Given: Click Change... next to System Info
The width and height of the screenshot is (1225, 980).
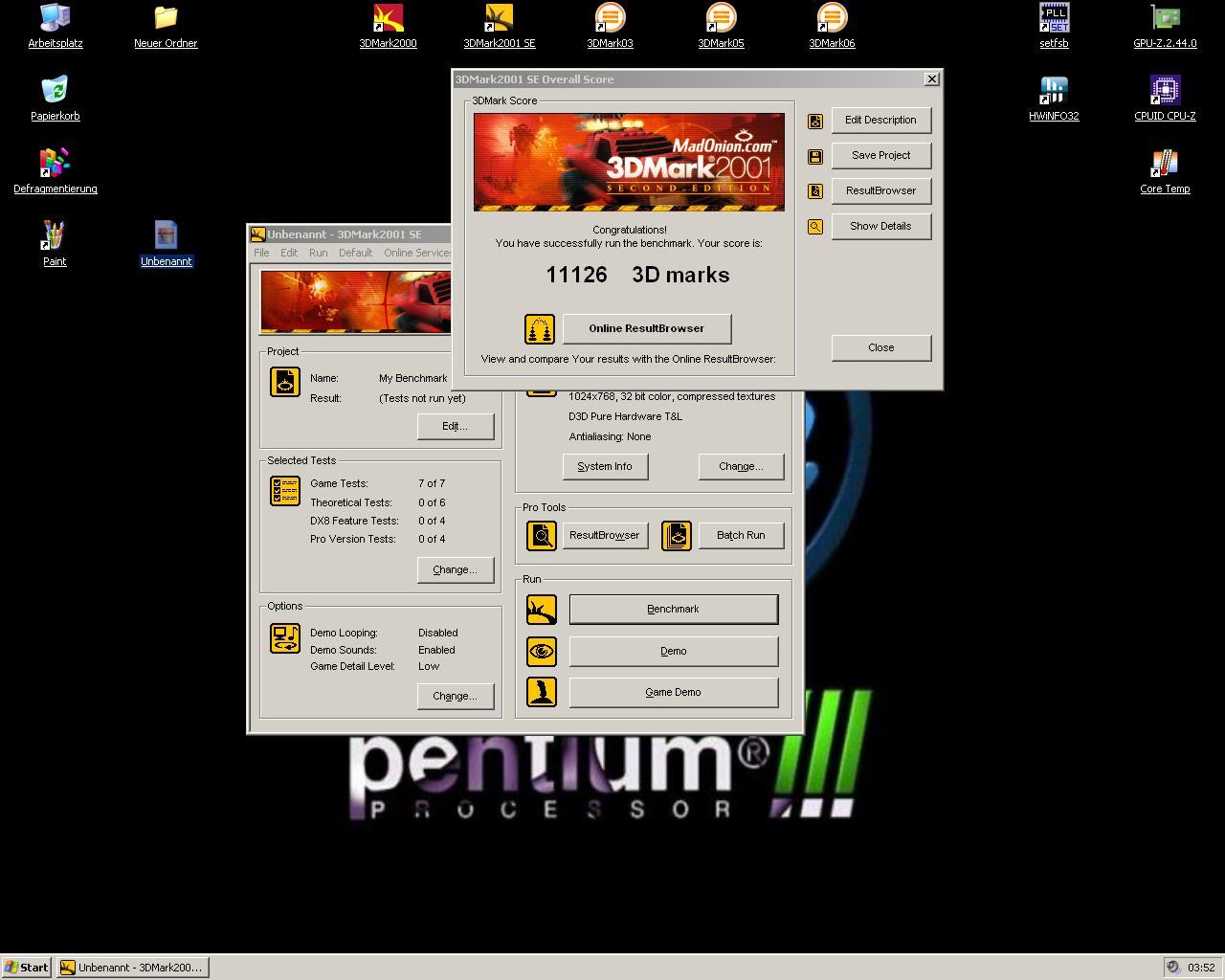Looking at the screenshot, I should pos(741,467).
